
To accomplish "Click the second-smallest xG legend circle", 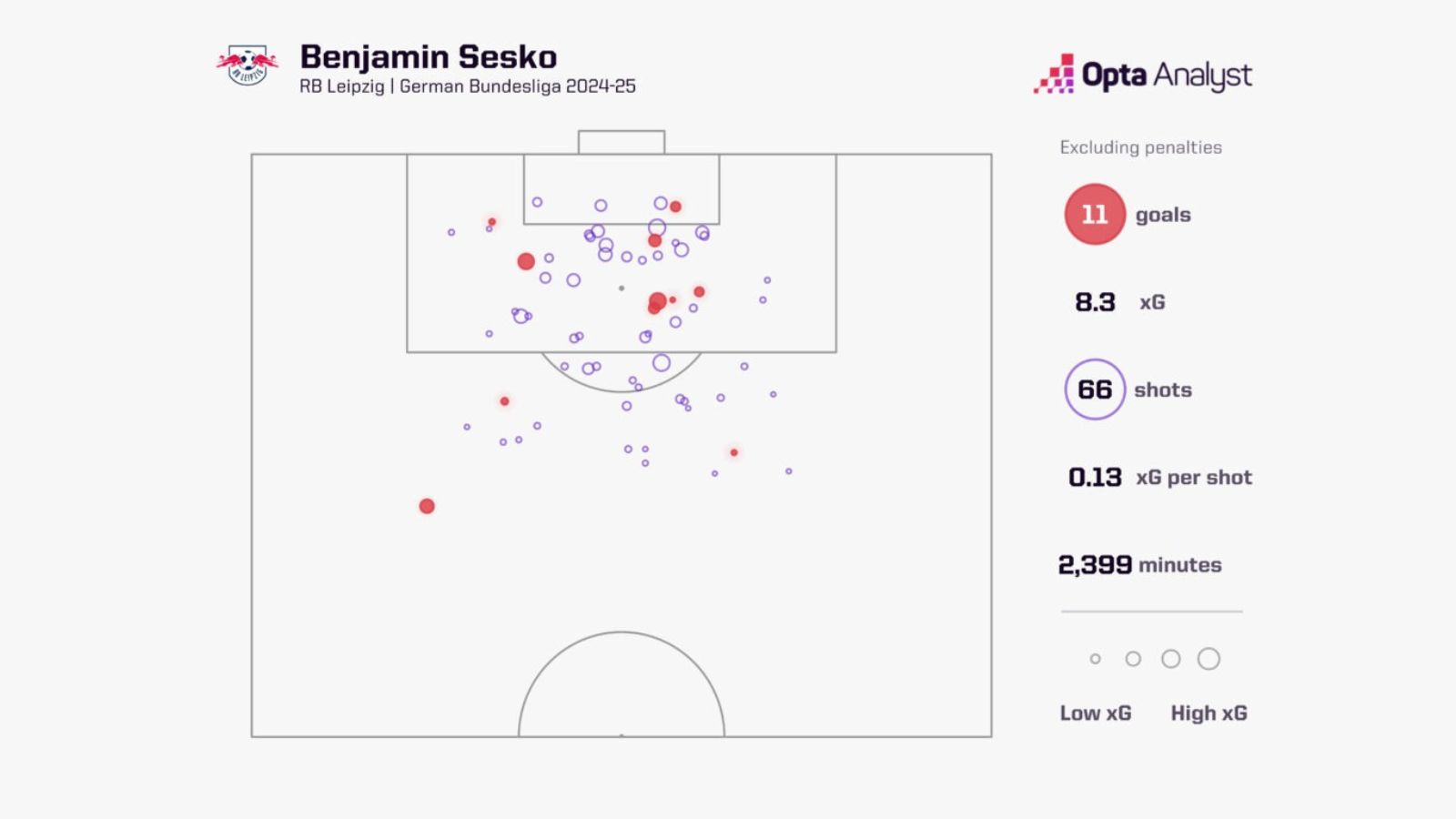I will pos(1133,659).
